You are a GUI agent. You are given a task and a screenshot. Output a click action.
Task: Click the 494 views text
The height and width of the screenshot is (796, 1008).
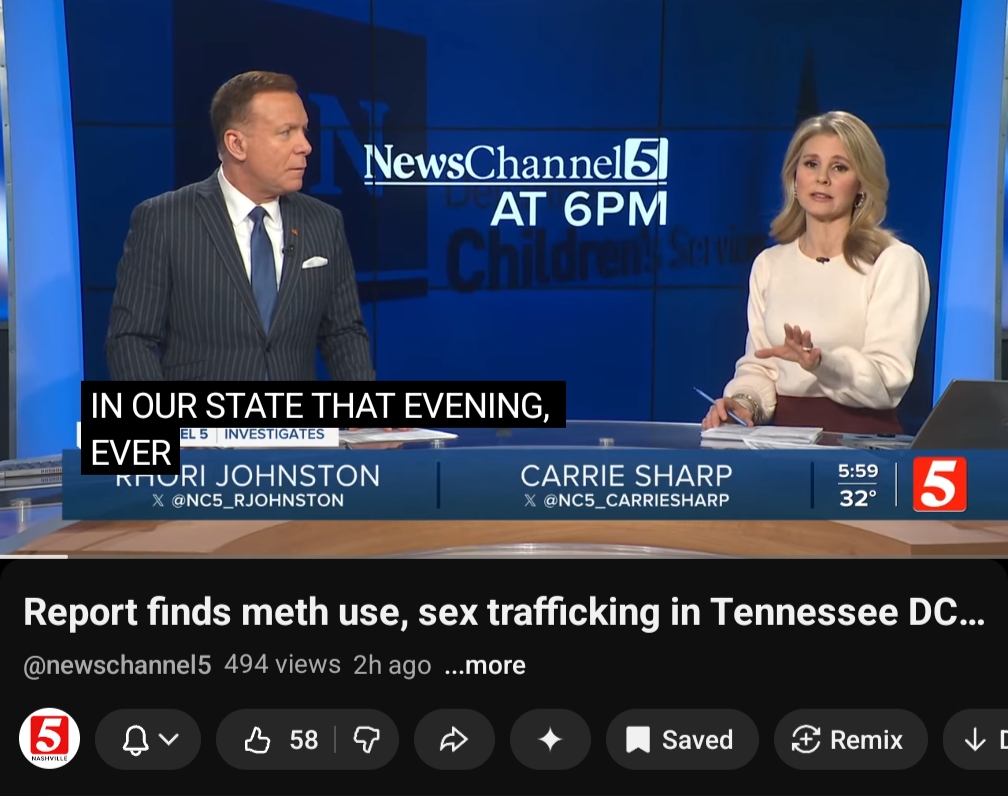click(x=282, y=664)
